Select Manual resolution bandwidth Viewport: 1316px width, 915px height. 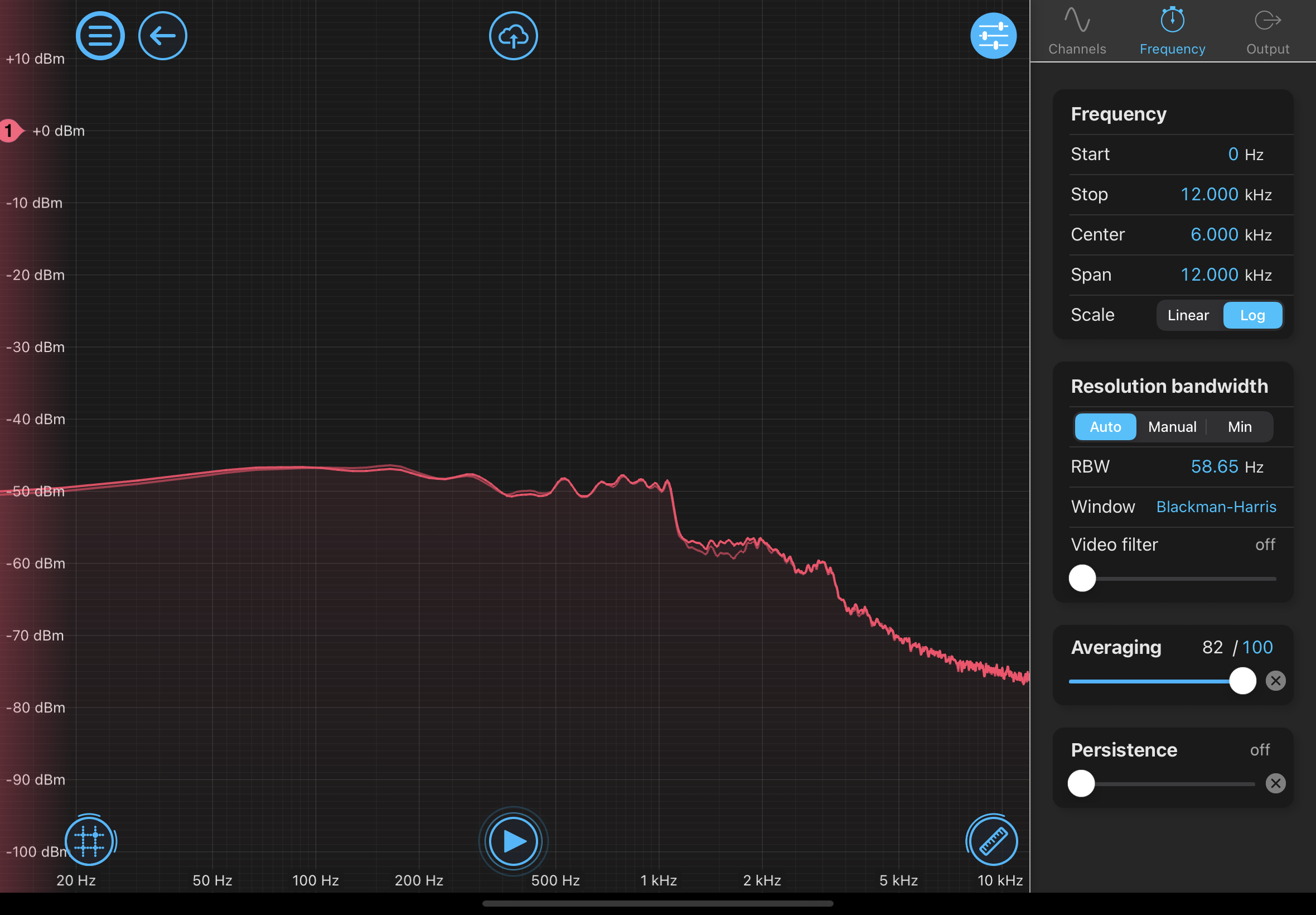tap(1172, 427)
